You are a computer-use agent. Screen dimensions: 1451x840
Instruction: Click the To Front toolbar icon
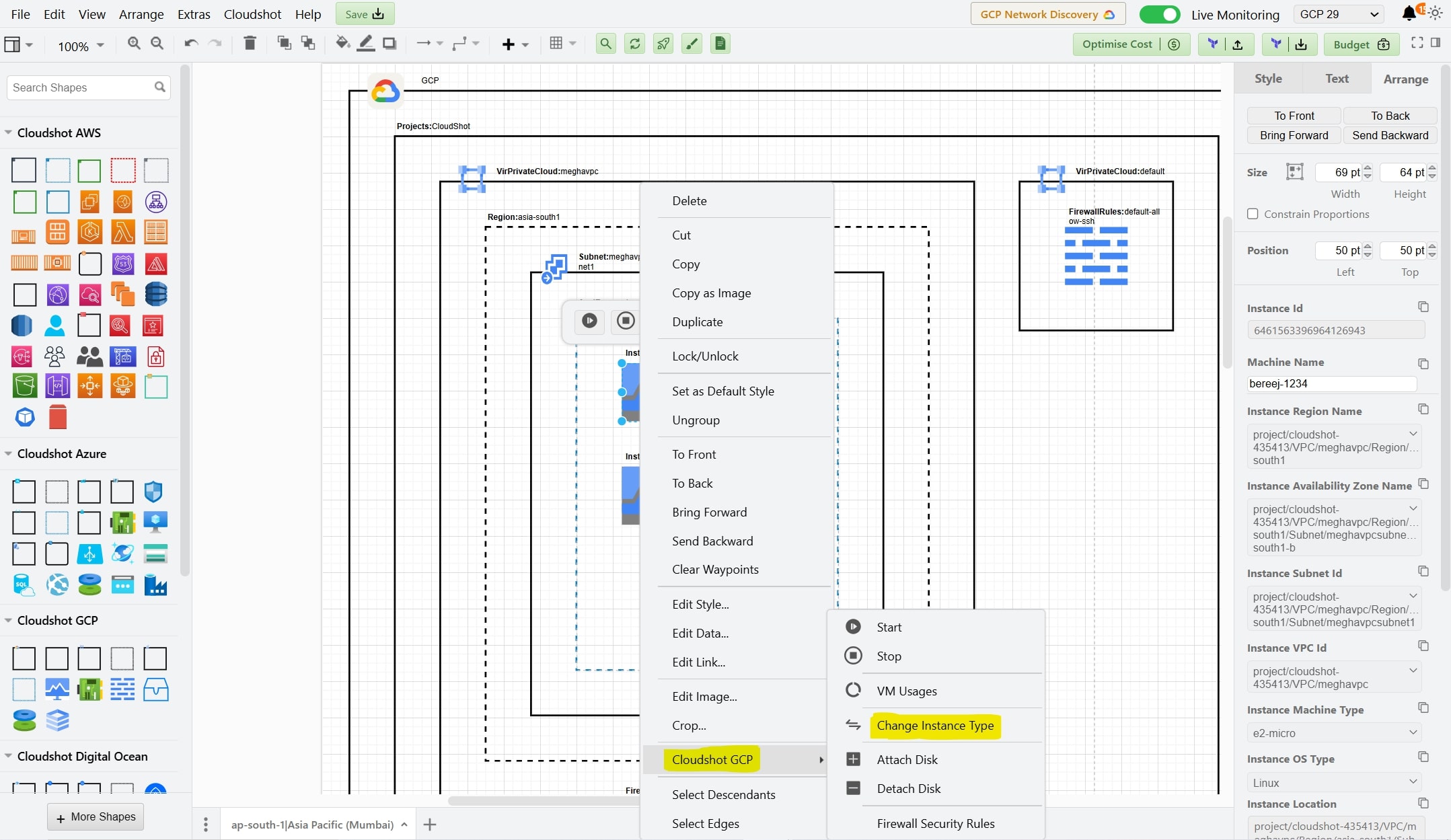point(284,44)
